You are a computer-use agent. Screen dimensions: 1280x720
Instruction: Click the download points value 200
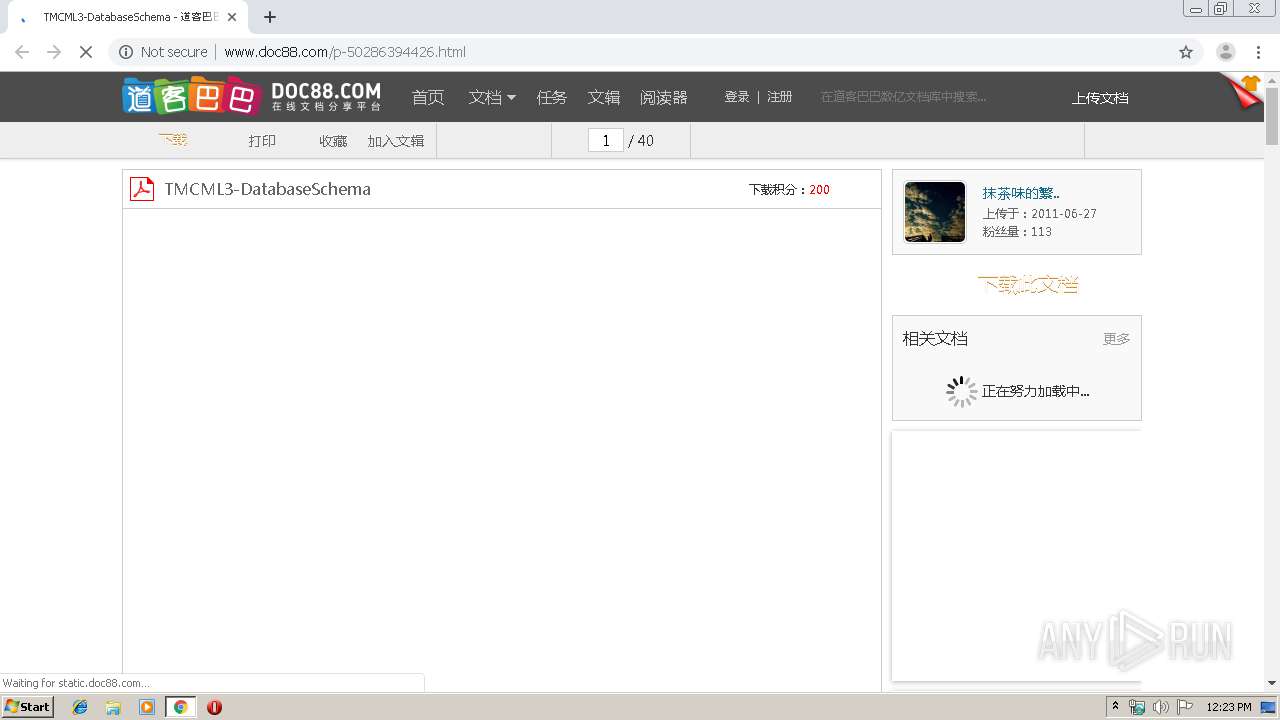tap(820, 190)
